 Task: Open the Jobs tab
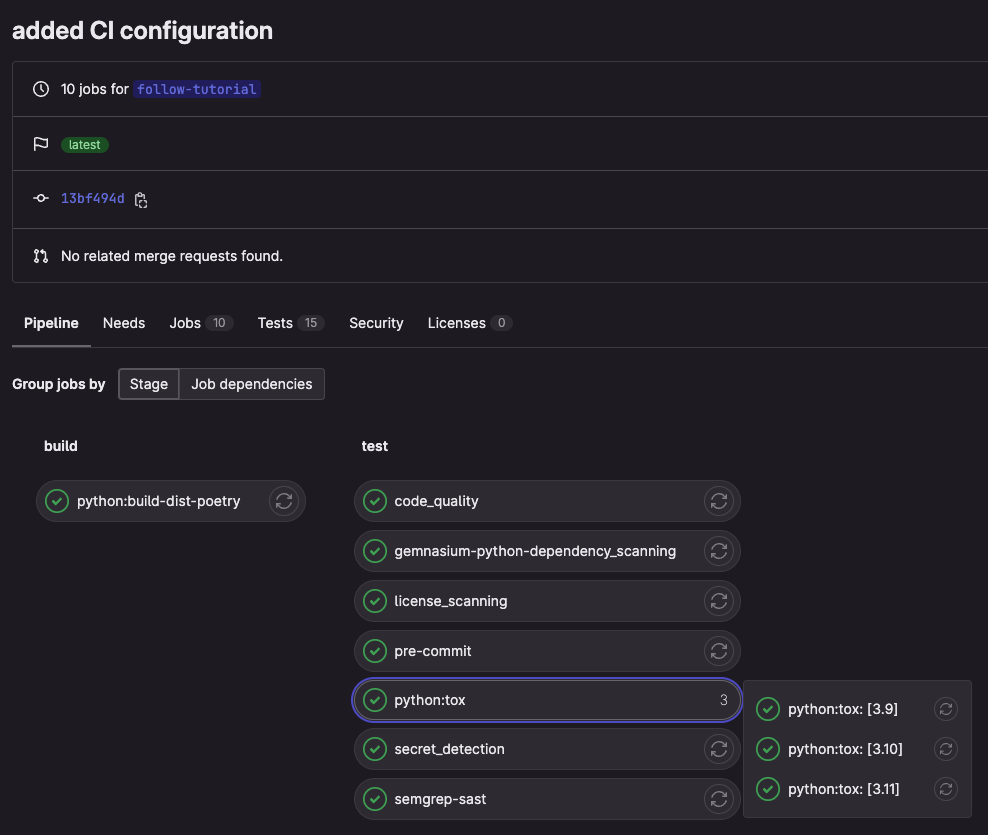coord(186,323)
